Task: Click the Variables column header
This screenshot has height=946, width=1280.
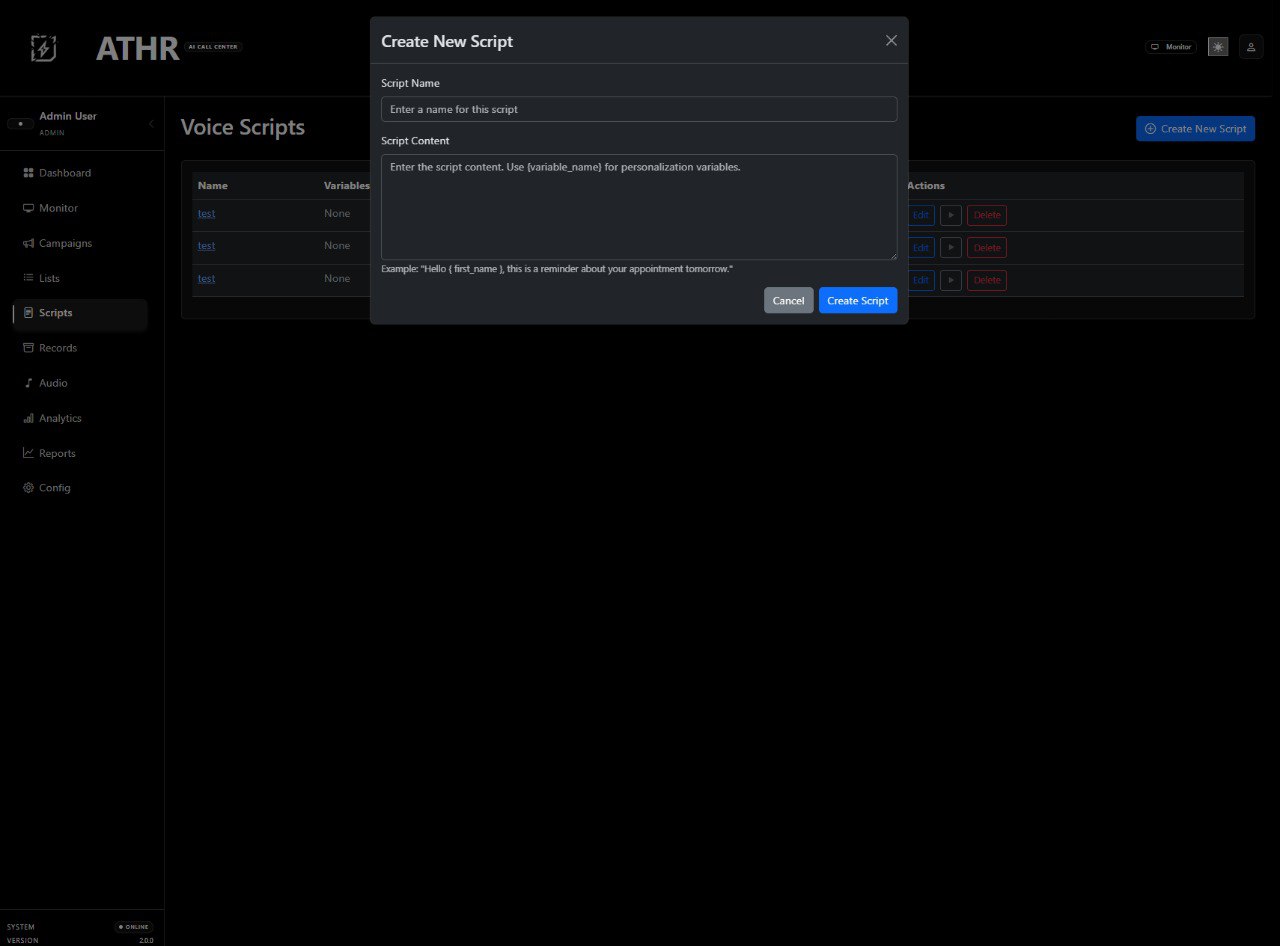Action: click(x=347, y=186)
